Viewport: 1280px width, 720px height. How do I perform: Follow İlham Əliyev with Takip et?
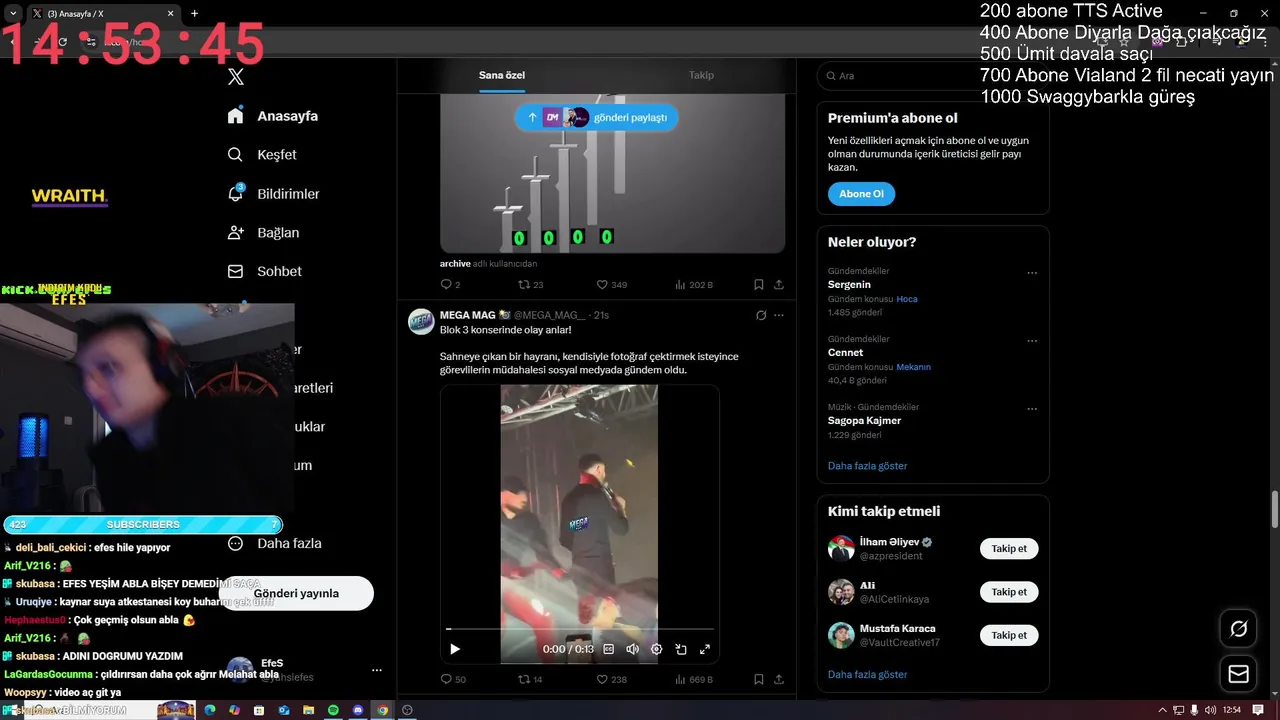pos(1009,549)
